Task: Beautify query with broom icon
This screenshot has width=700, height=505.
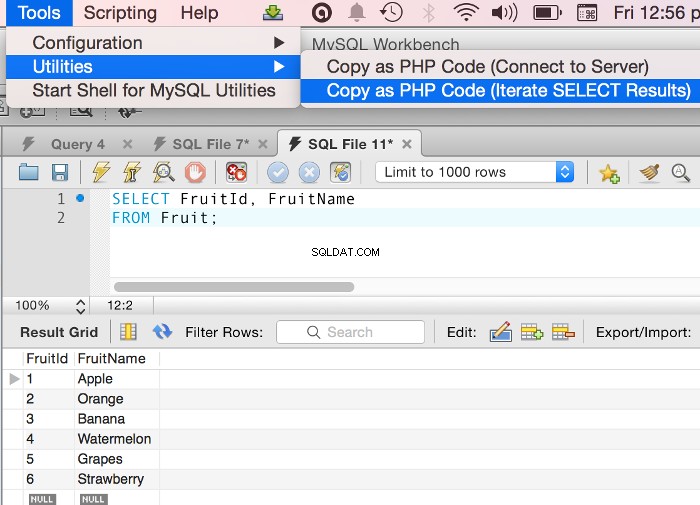Action: [650, 172]
